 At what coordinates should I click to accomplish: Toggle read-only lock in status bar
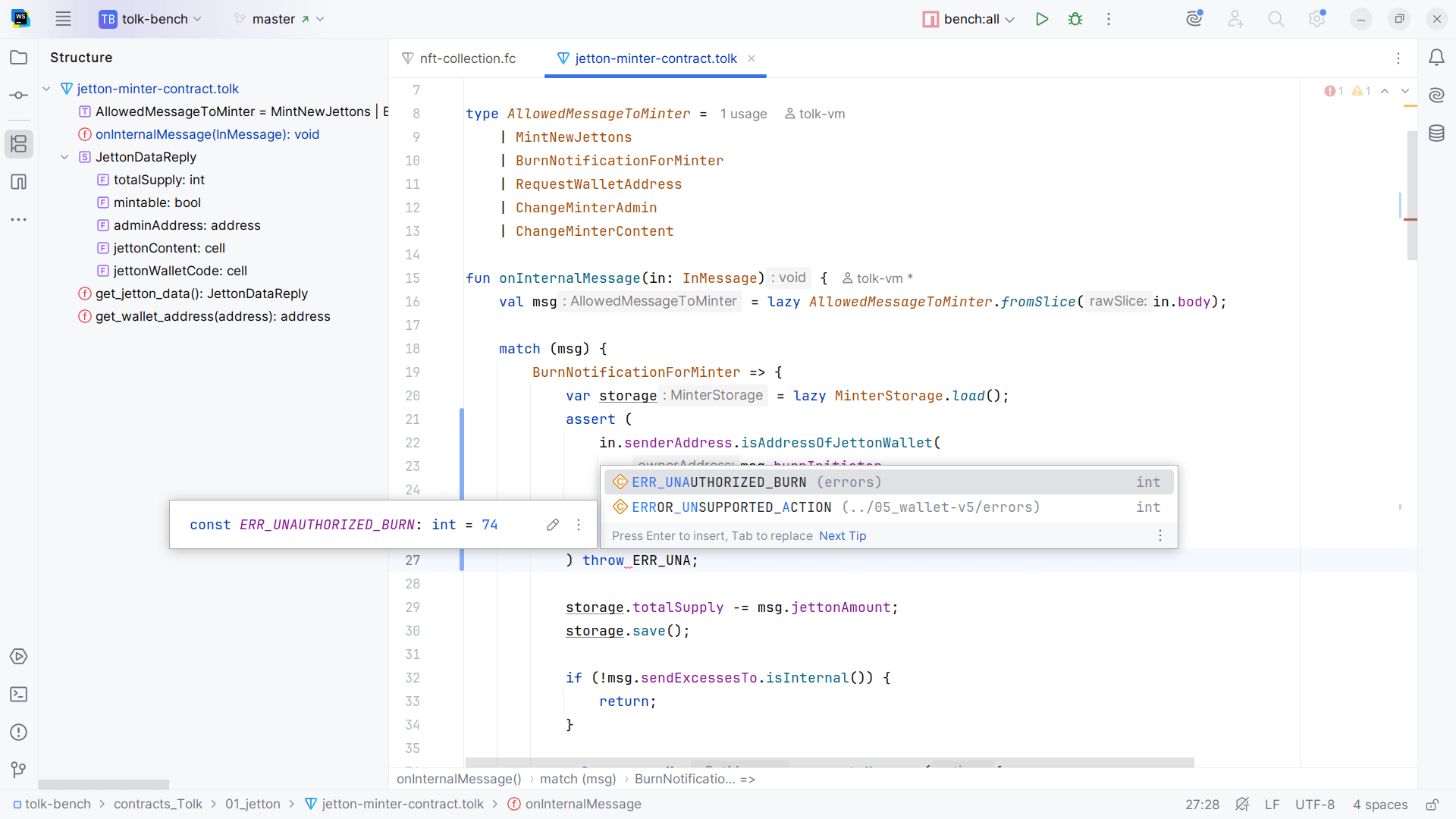pos(1432,805)
